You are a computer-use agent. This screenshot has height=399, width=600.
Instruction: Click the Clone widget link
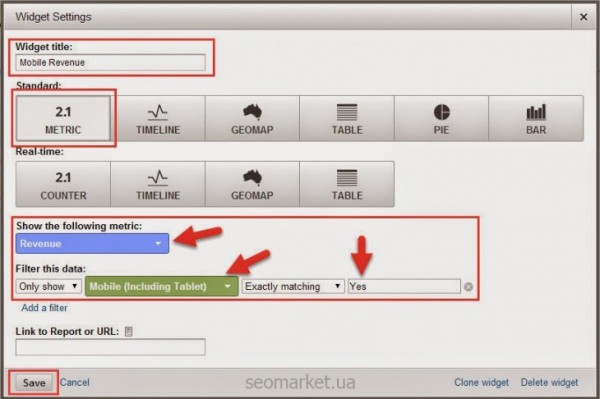point(481,383)
